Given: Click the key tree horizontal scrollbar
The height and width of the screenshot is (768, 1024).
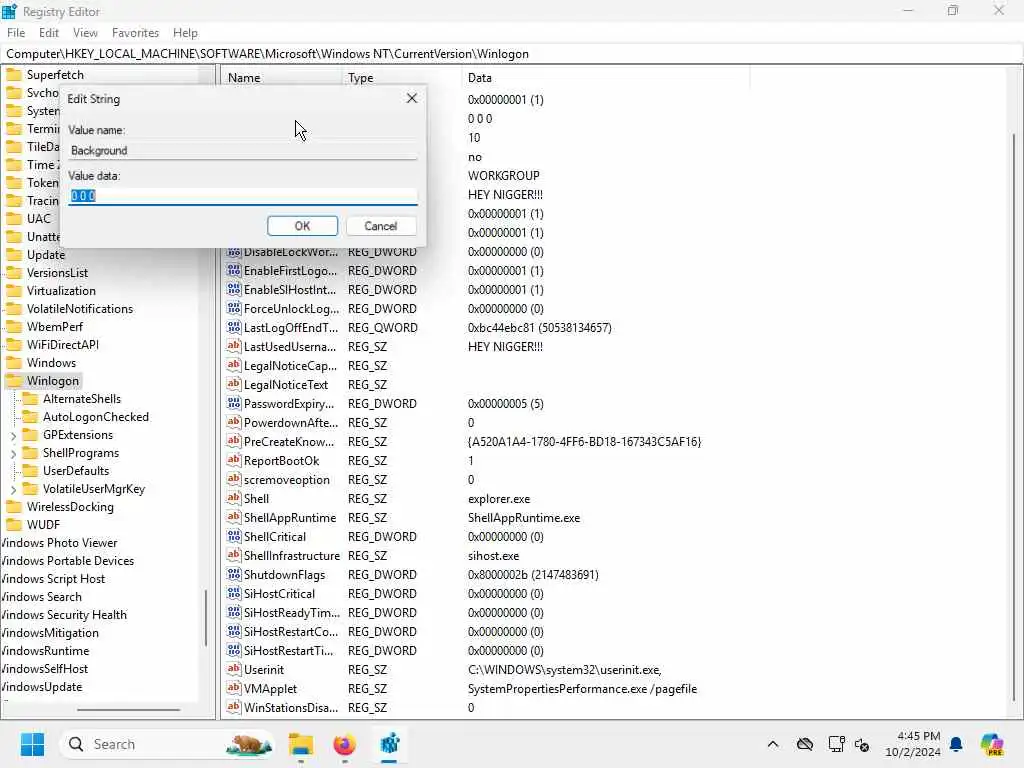Looking at the screenshot, I should pyautogui.click(x=128, y=709).
